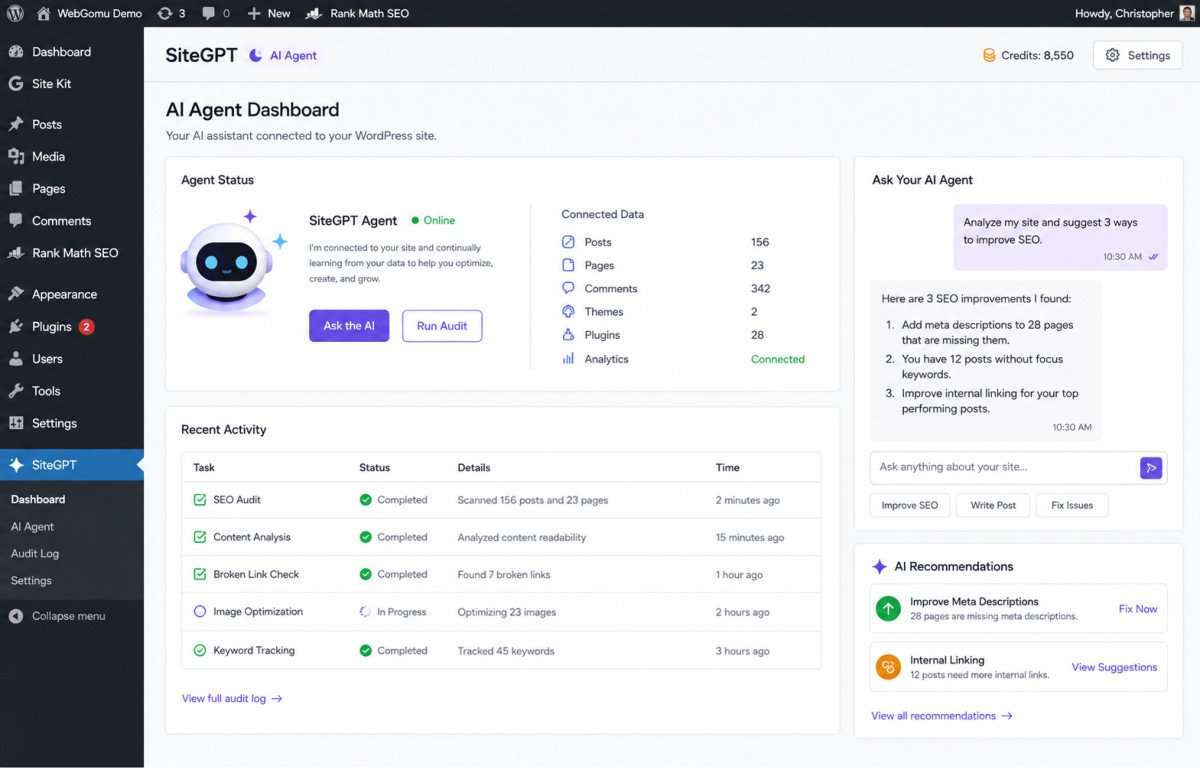Click the View Suggestions link
This screenshot has width=1200, height=768.
click(x=1114, y=667)
